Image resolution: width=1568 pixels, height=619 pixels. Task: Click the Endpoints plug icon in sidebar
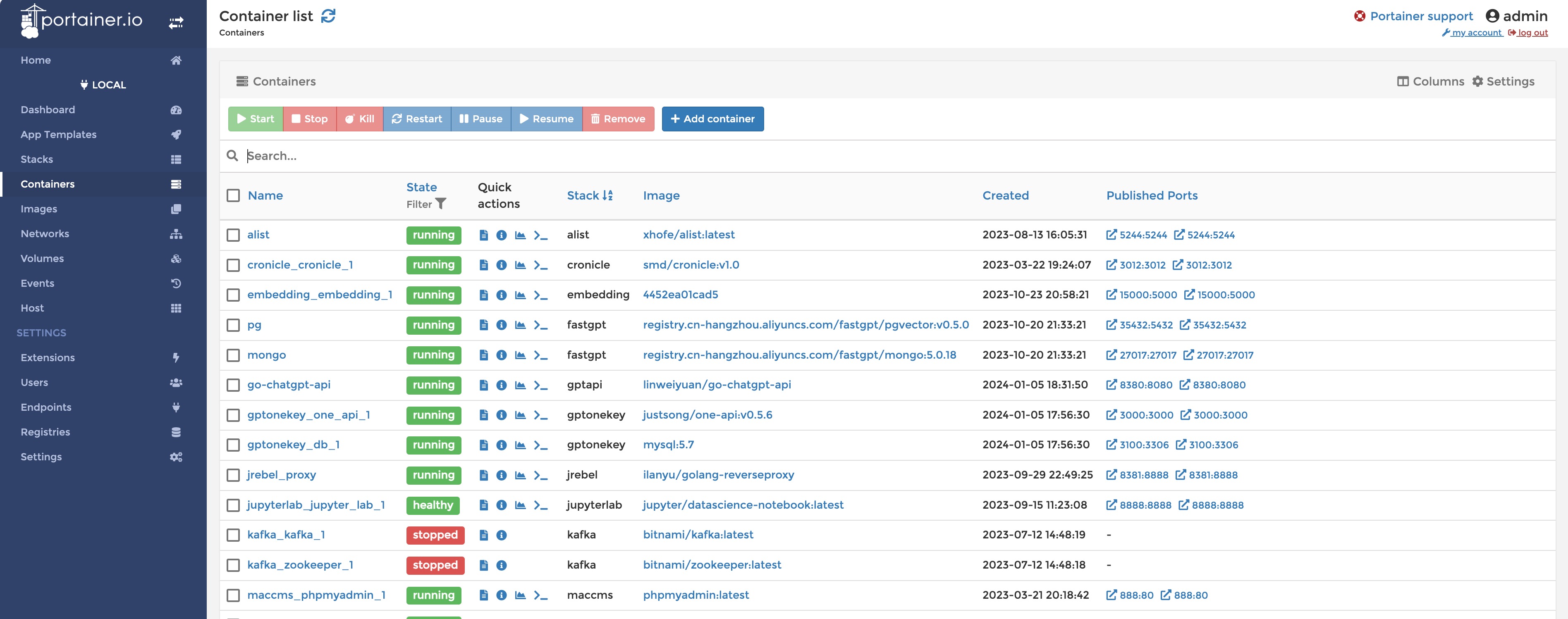pos(176,407)
